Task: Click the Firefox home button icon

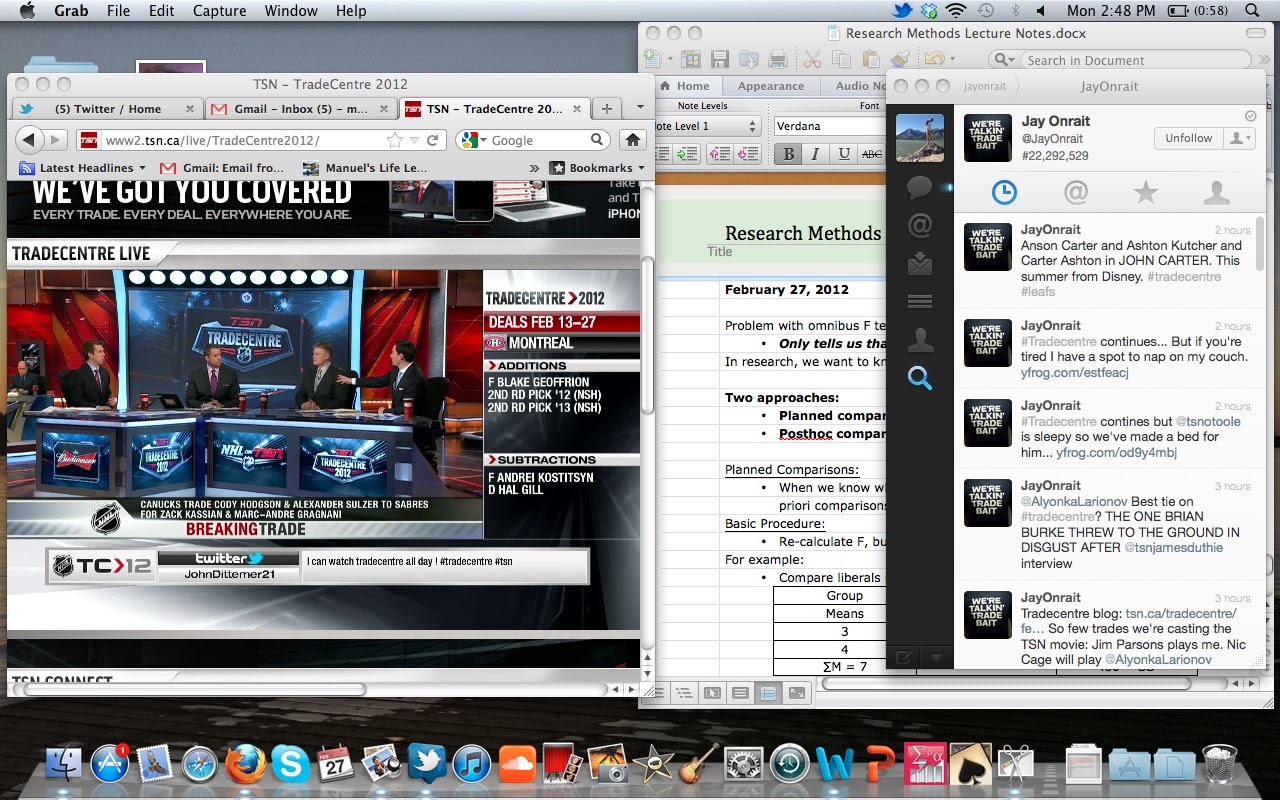Action: click(632, 140)
